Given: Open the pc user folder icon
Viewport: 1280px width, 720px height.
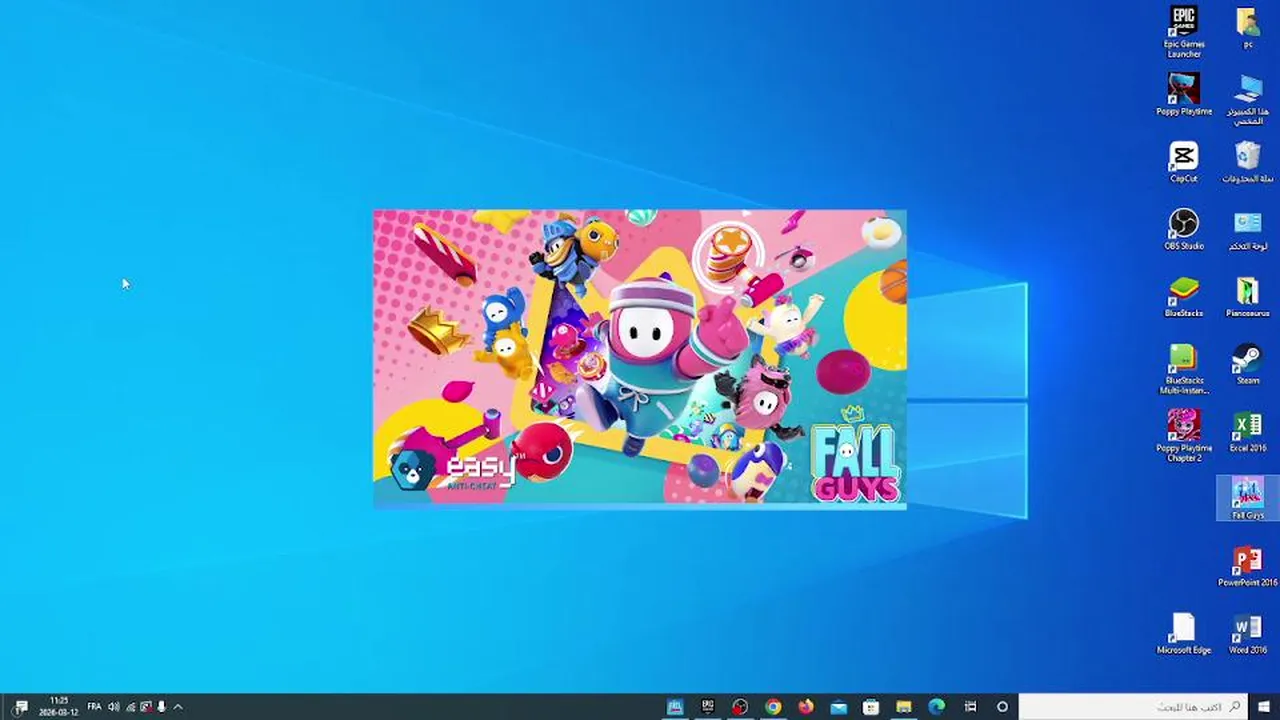Looking at the screenshot, I should click(x=1247, y=28).
